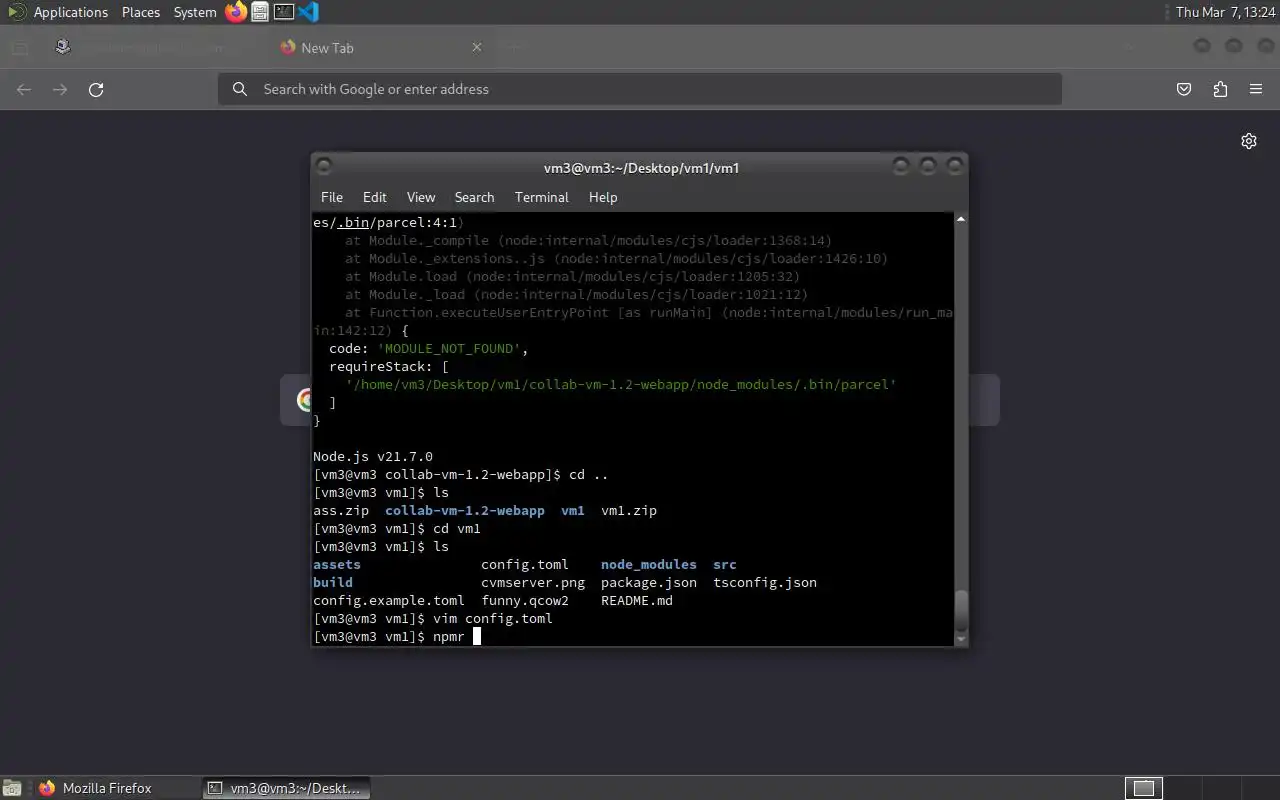Screen dimensions: 1280x800
Task: Open the Firefox extensions puzzle icon
Action: tap(1220, 89)
